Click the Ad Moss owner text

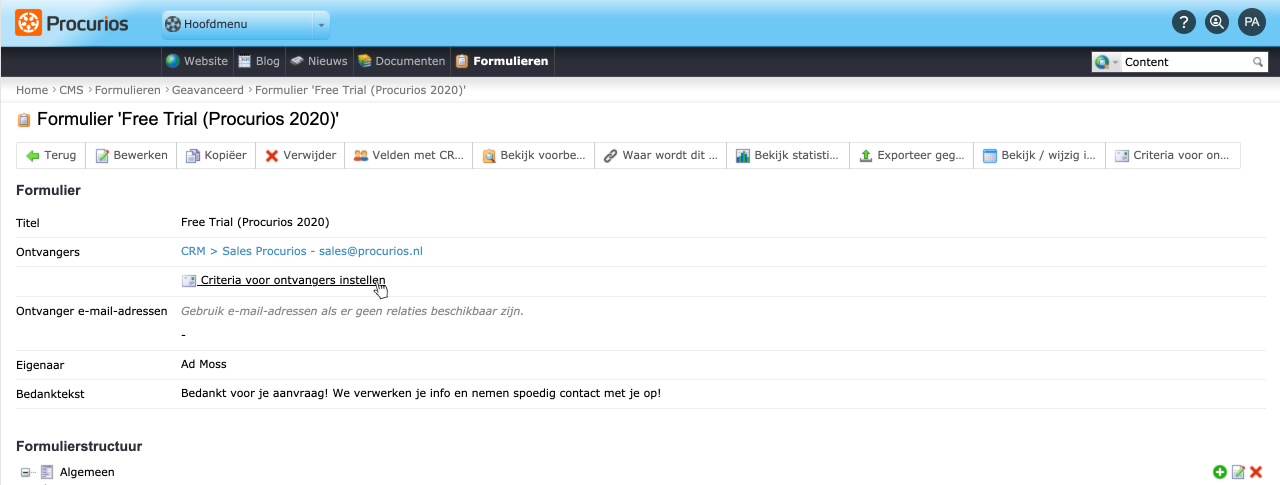coord(202,365)
